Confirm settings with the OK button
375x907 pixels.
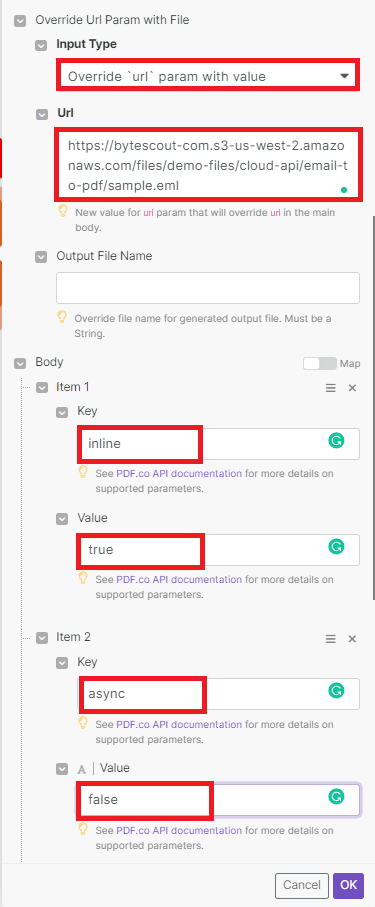tap(348, 885)
